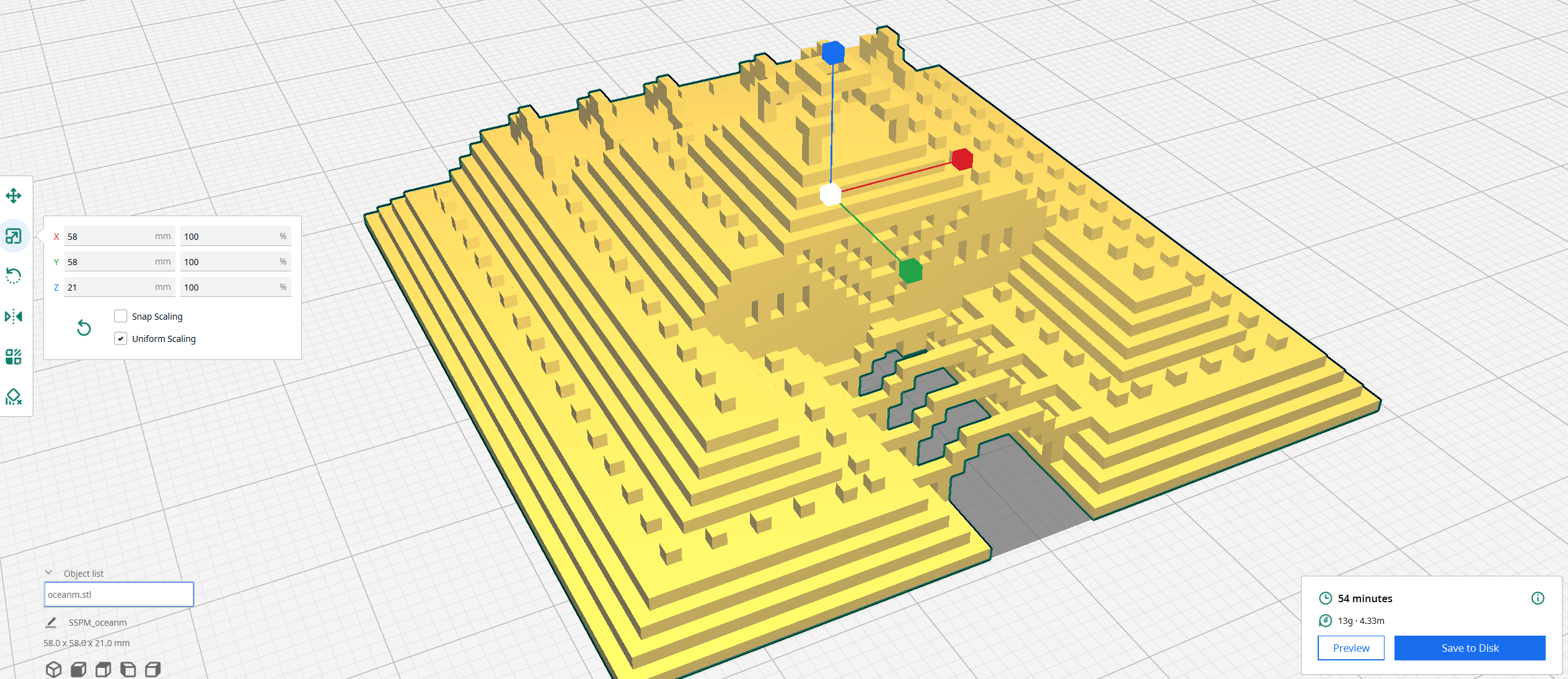Image resolution: width=1568 pixels, height=679 pixels.
Task: Click the 13g · 4.33m material estimate
Action: tap(1361, 621)
